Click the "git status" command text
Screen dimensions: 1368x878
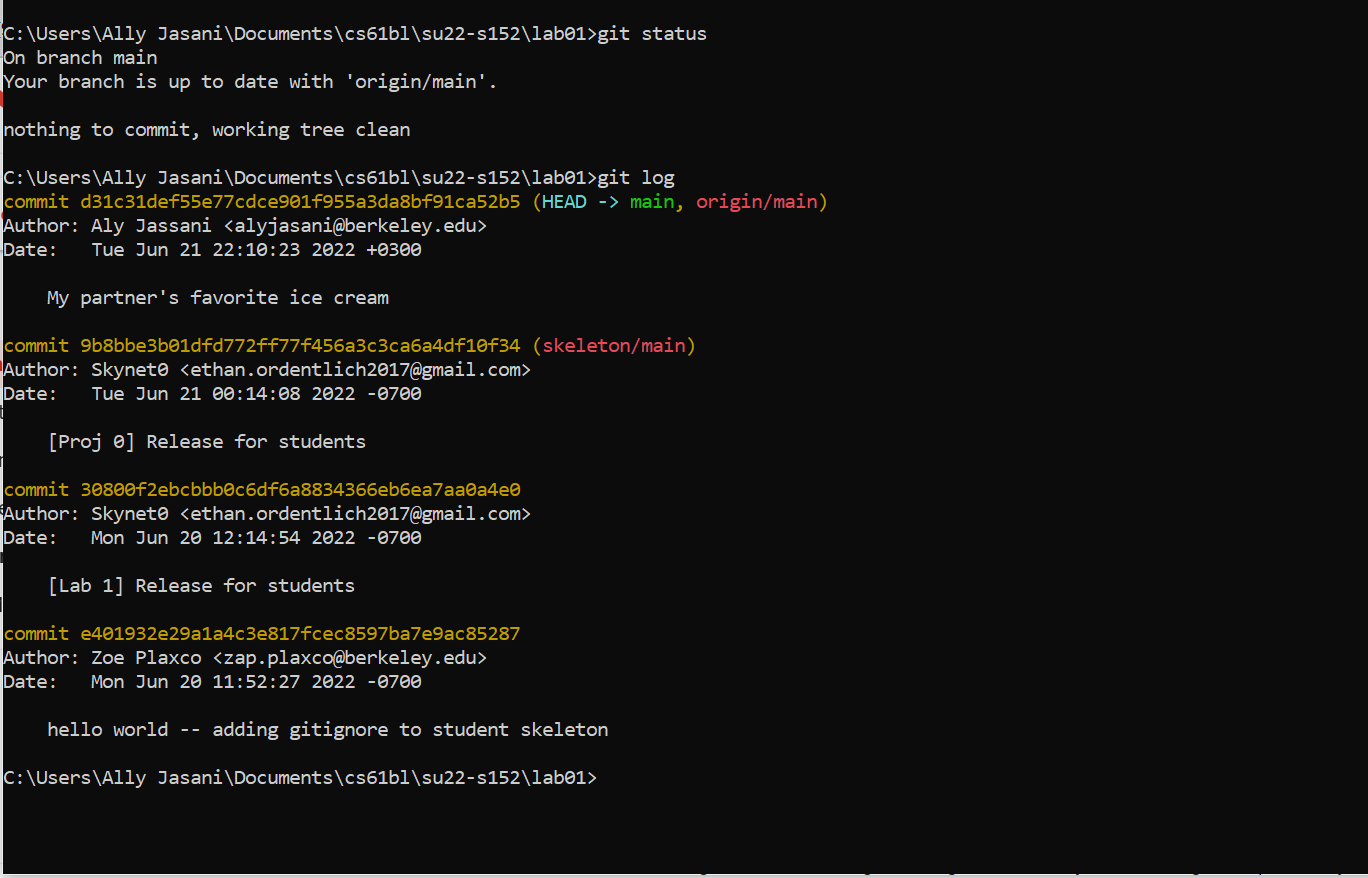point(652,34)
